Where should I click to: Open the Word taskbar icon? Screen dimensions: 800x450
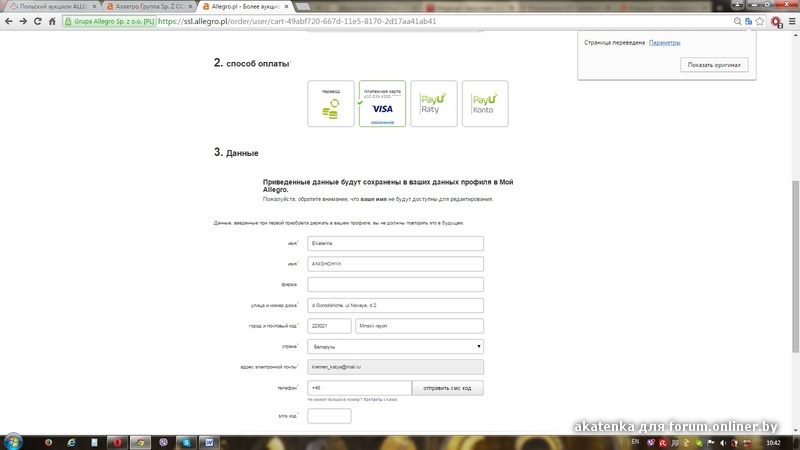(209, 442)
